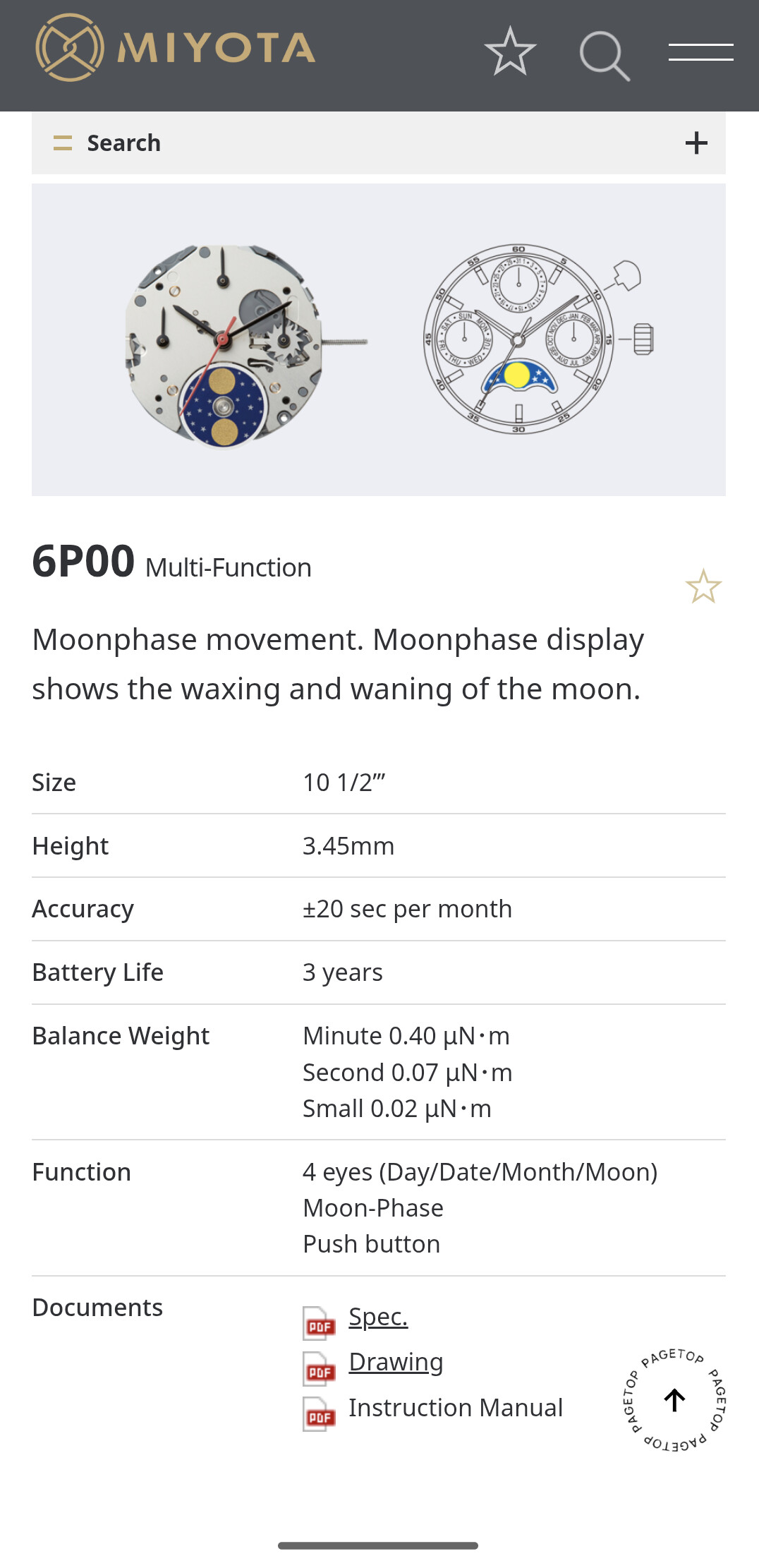The width and height of the screenshot is (759, 1568).
Task: Favorite the 6P00 movement with gold star
Action: pyautogui.click(x=703, y=586)
